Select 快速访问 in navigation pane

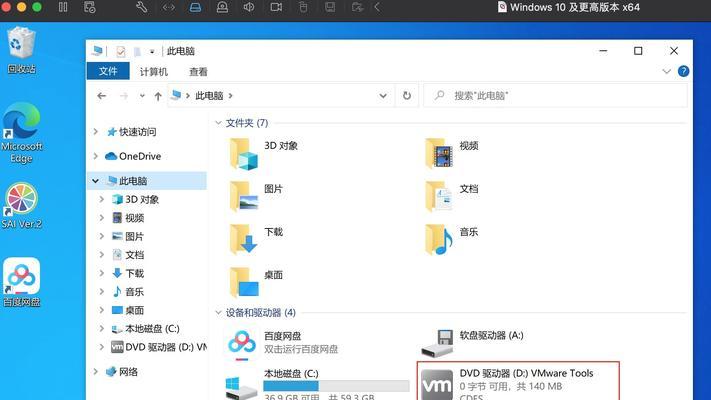point(131,132)
